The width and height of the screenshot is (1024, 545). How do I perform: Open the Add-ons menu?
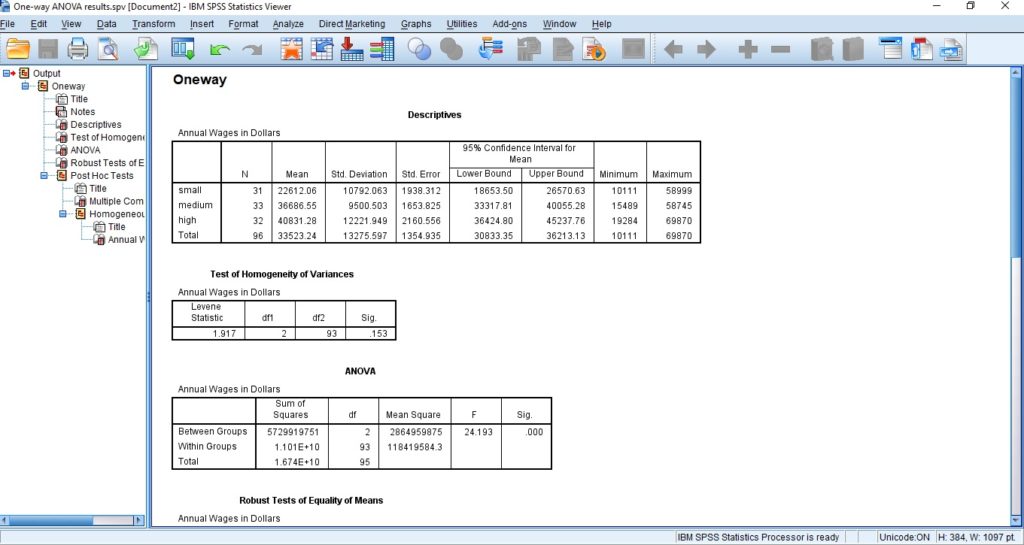click(x=509, y=23)
